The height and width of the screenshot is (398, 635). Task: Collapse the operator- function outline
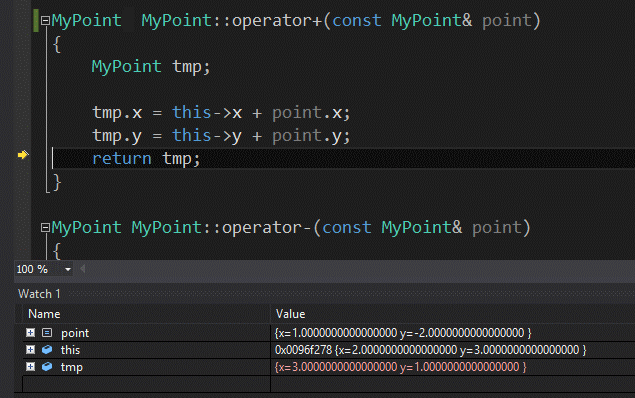pyautogui.click(x=45, y=228)
